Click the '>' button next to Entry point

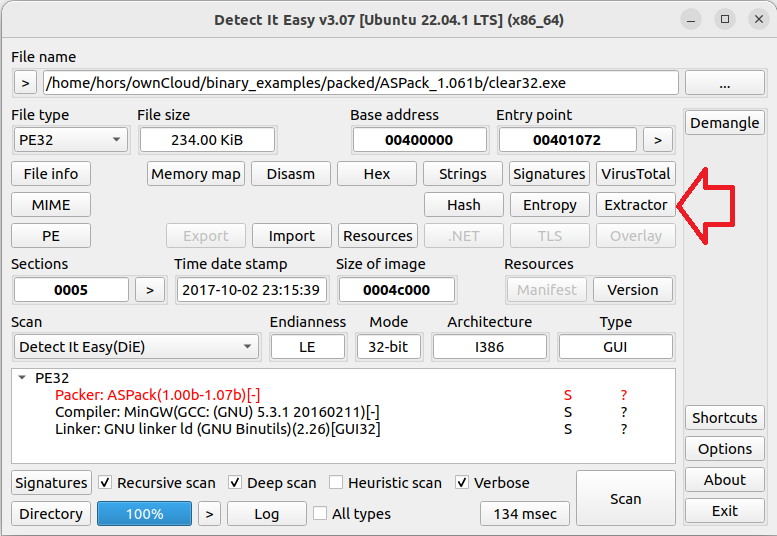[x=658, y=140]
